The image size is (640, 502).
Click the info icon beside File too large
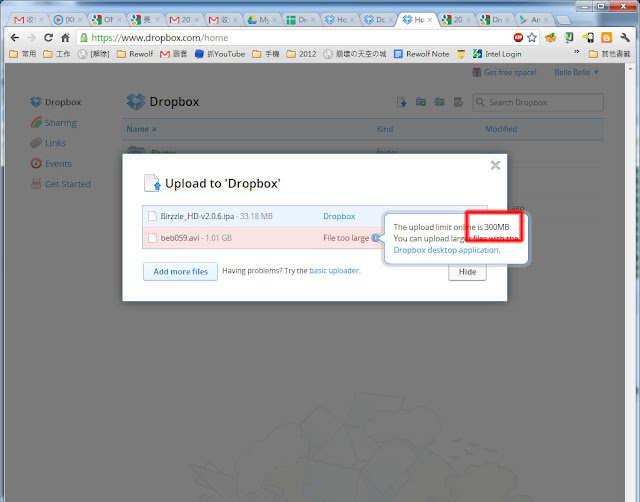click(x=375, y=238)
